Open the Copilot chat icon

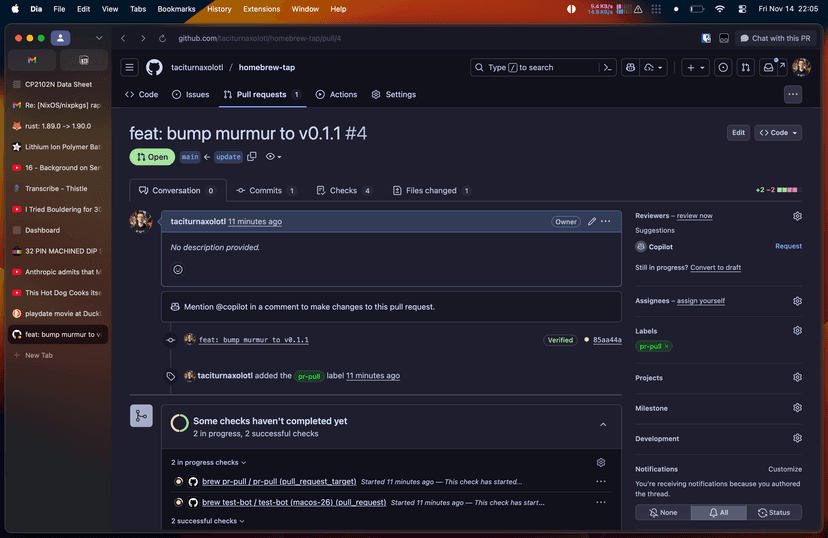tap(630, 68)
